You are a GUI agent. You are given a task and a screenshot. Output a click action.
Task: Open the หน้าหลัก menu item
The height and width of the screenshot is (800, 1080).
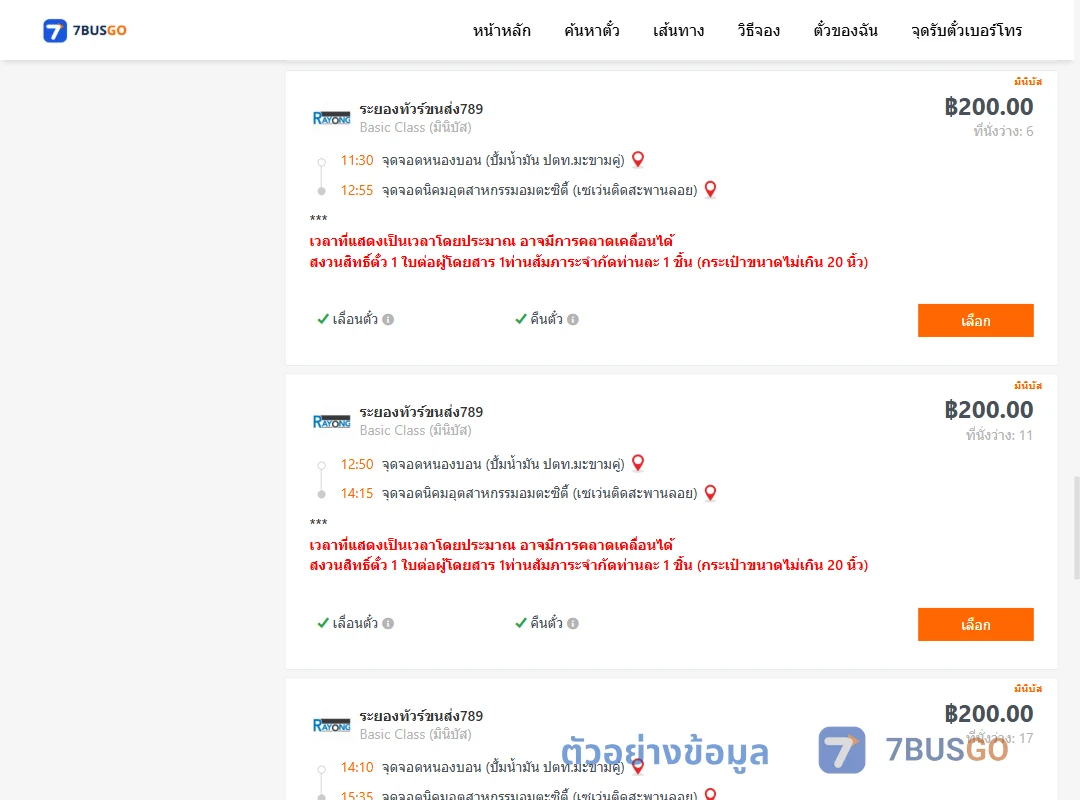pos(501,30)
